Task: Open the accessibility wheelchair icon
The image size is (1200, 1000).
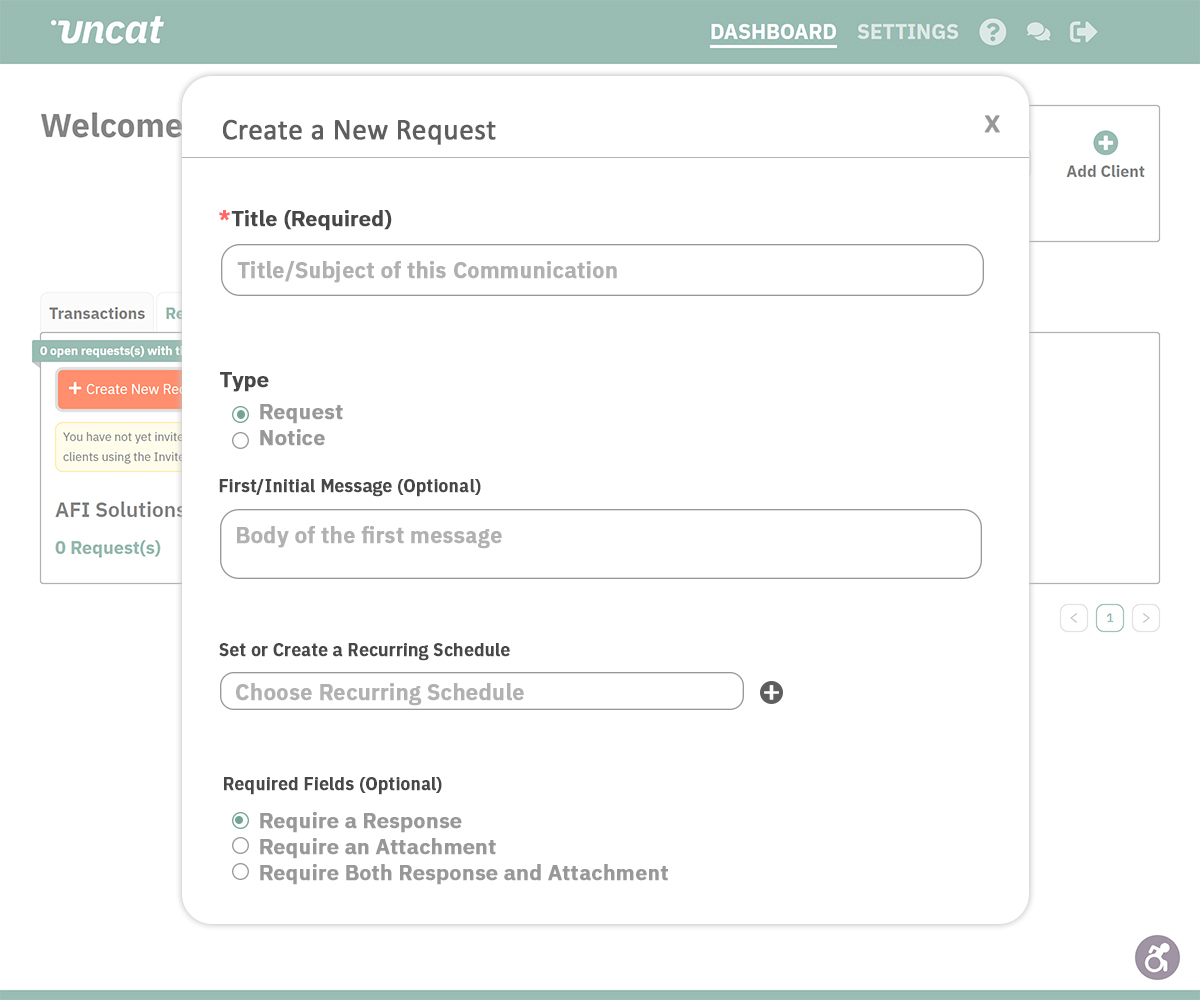Action: click(x=1157, y=957)
